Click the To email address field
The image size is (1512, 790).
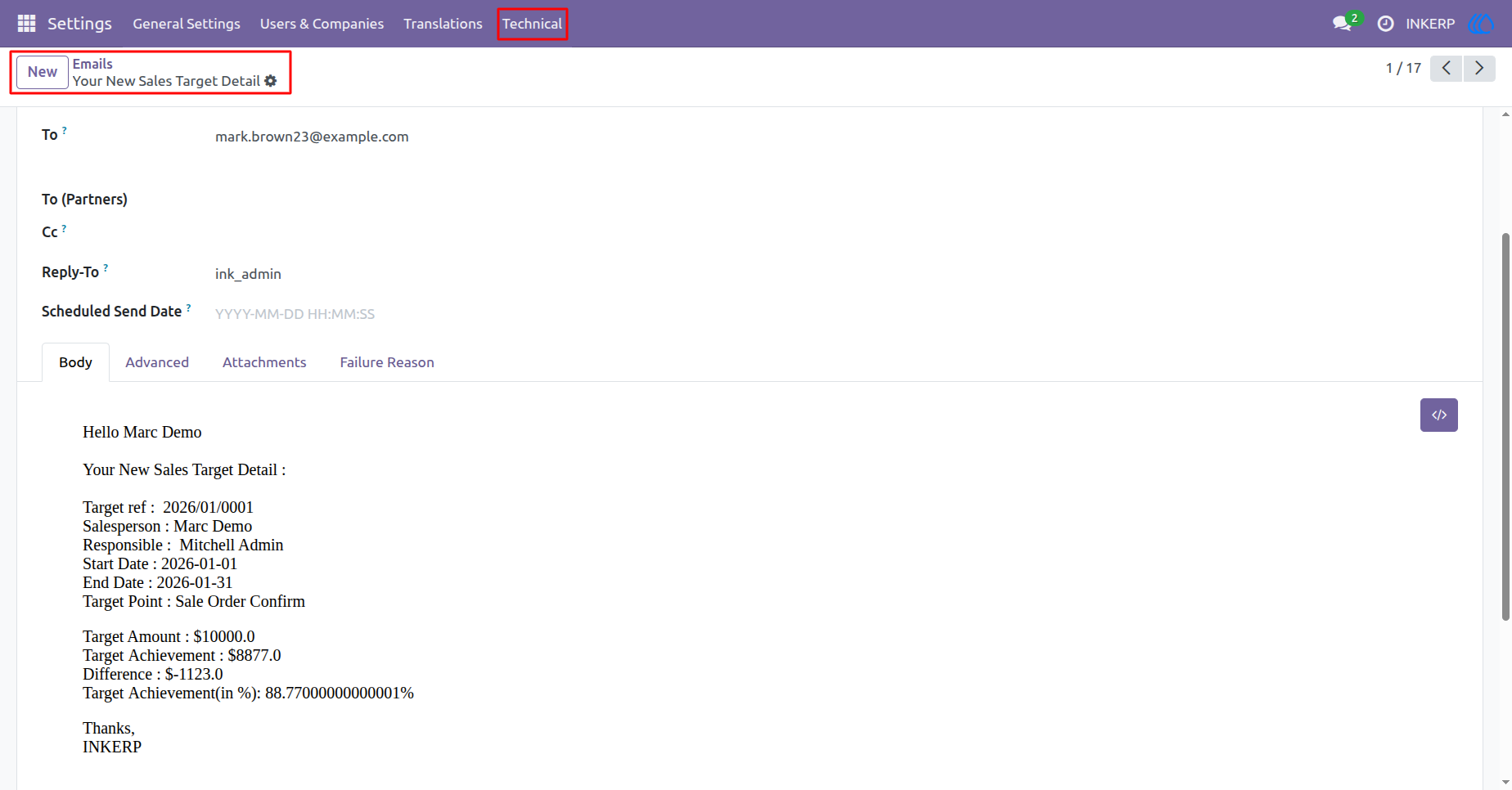click(x=312, y=137)
